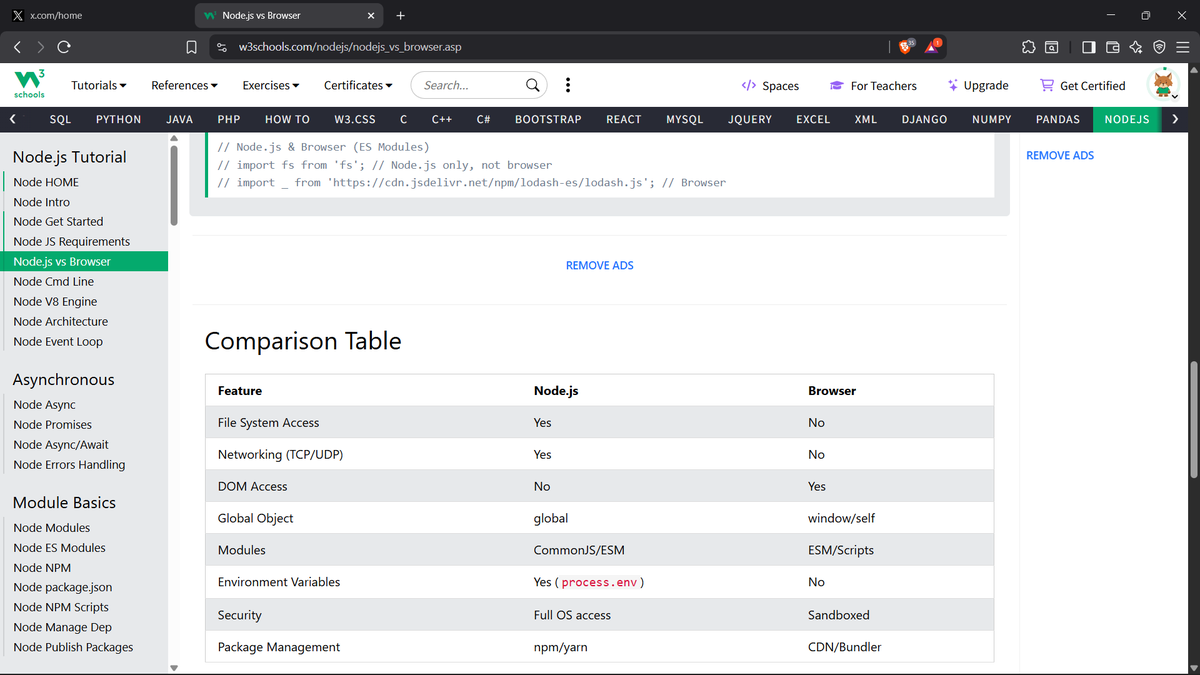Select PYTHON in topic bar
1200x675 pixels.
click(118, 119)
